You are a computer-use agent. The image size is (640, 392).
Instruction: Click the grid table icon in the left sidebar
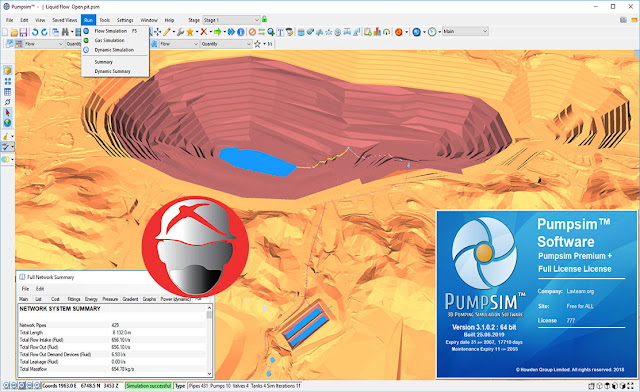coord(7,92)
